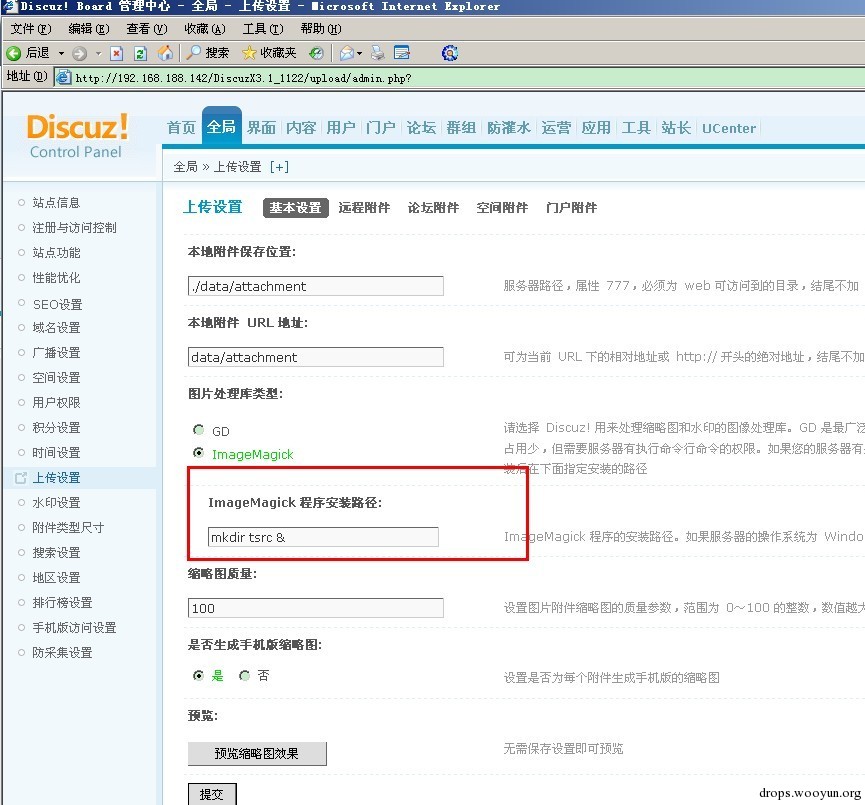Open Favorites star icon

coord(249,53)
